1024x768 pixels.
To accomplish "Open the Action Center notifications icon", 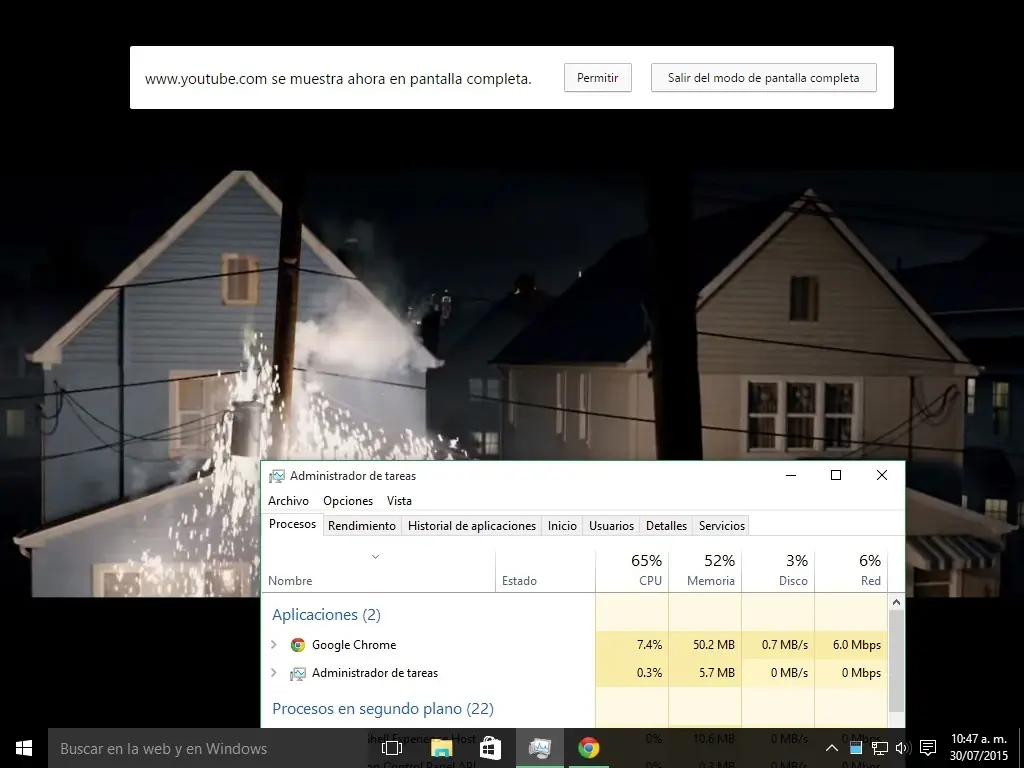I will point(927,748).
